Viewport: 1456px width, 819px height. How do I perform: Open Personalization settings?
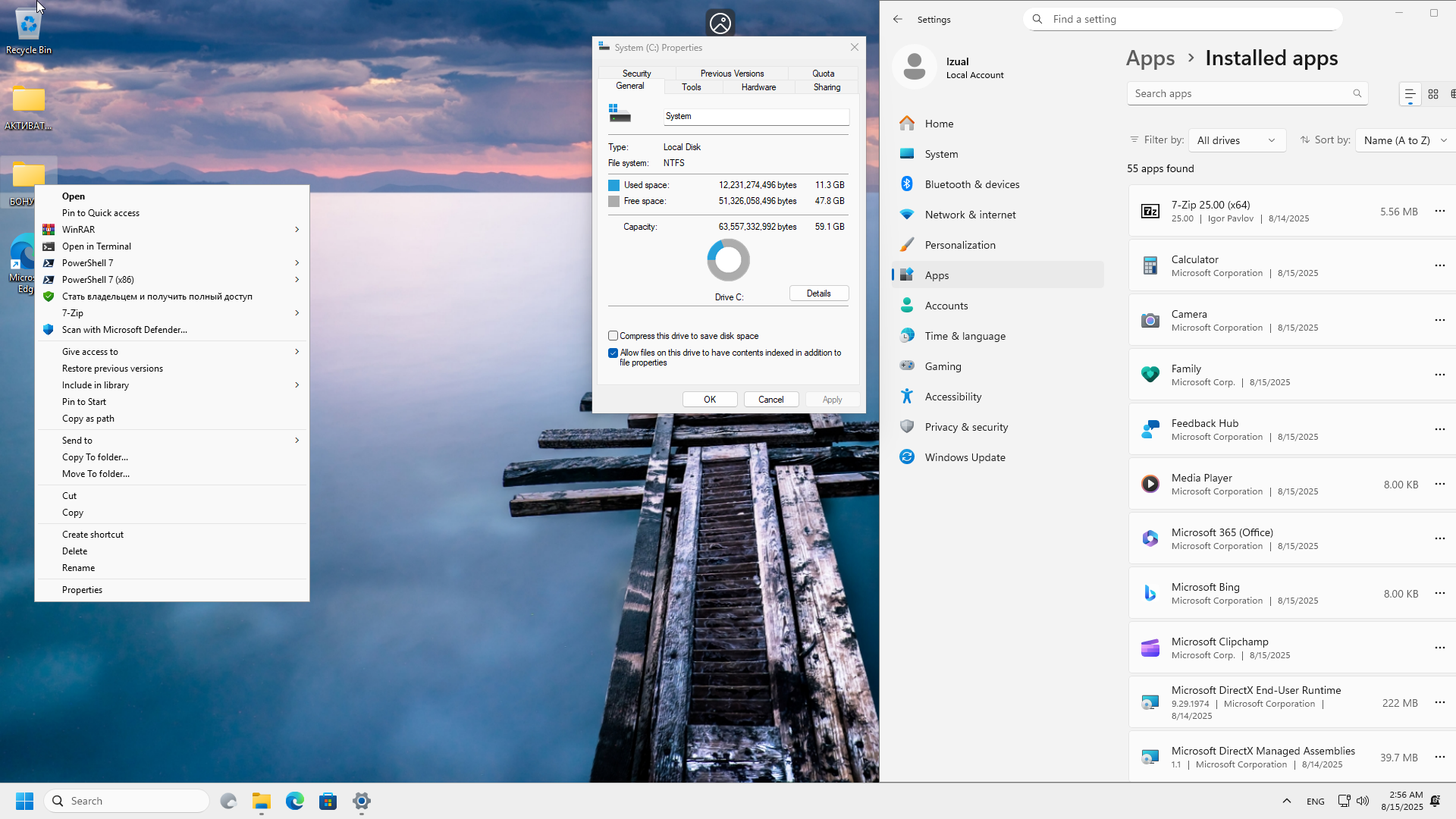tap(997, 245)
